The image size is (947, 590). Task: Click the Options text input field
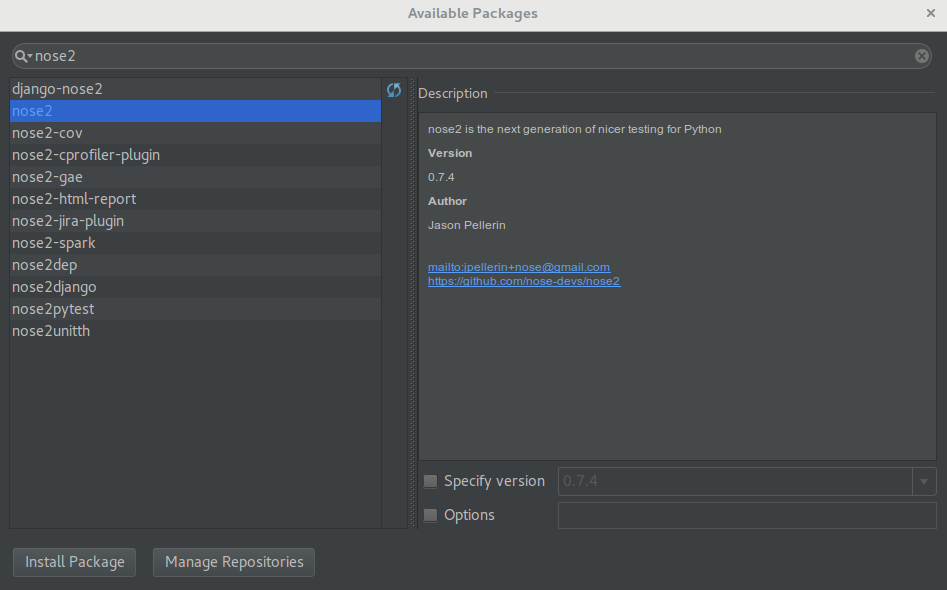click(x=746, y=515)
